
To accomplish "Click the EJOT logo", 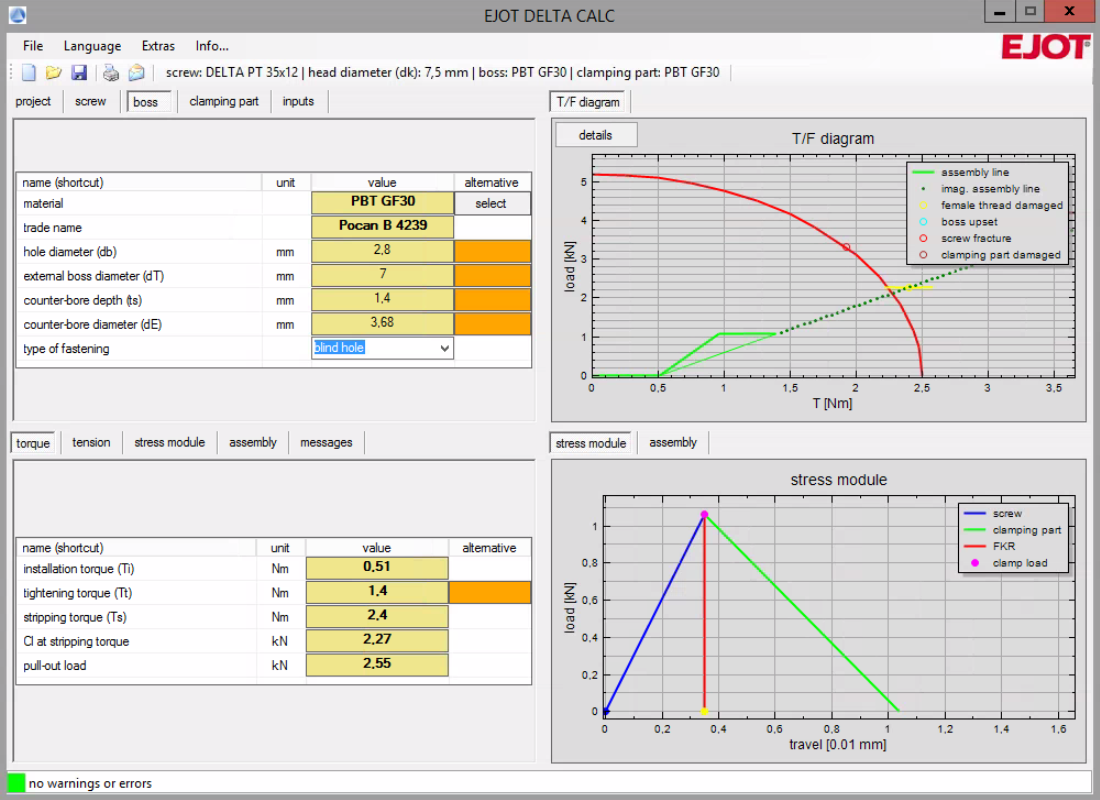I will tap(1045, 47).
